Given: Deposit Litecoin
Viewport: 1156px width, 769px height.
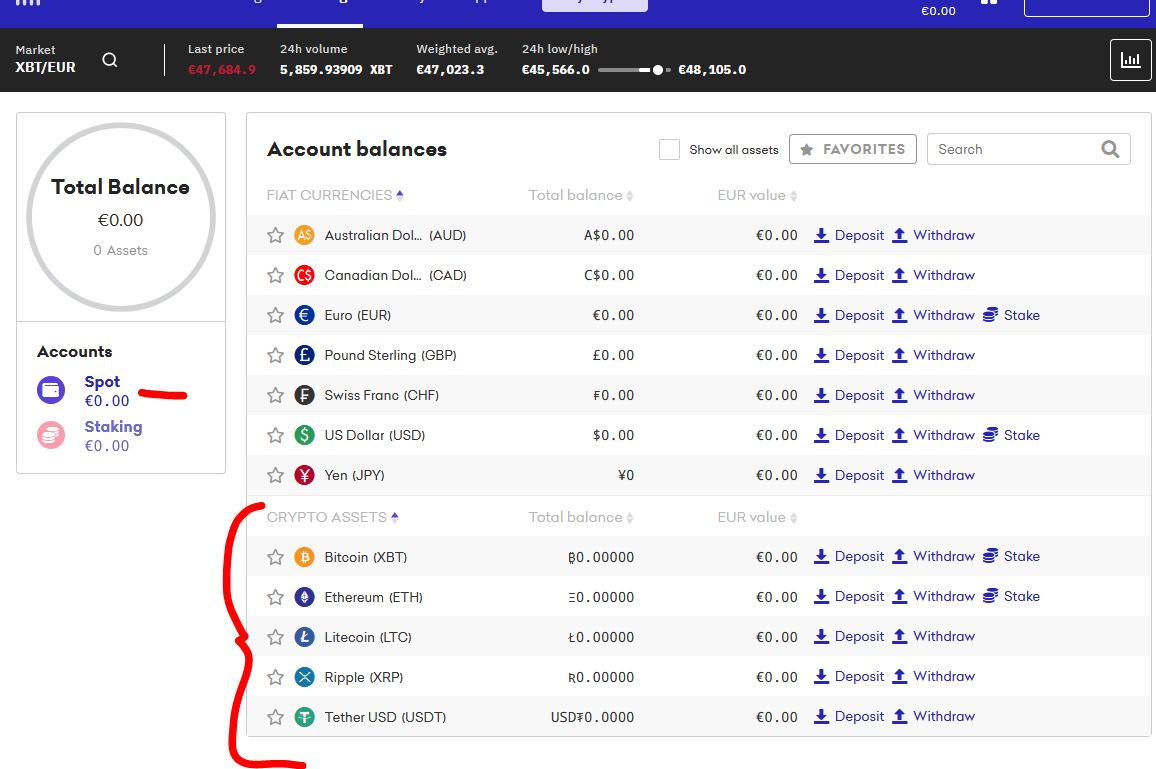Looking at the screenshot, I should coord(849,636).
